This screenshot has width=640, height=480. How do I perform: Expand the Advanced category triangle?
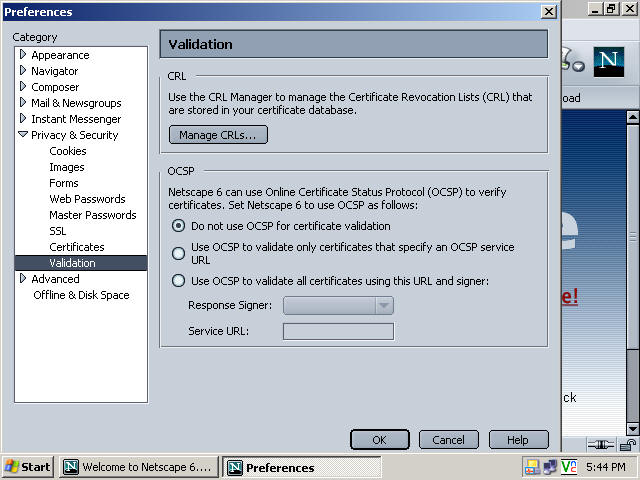23,278
